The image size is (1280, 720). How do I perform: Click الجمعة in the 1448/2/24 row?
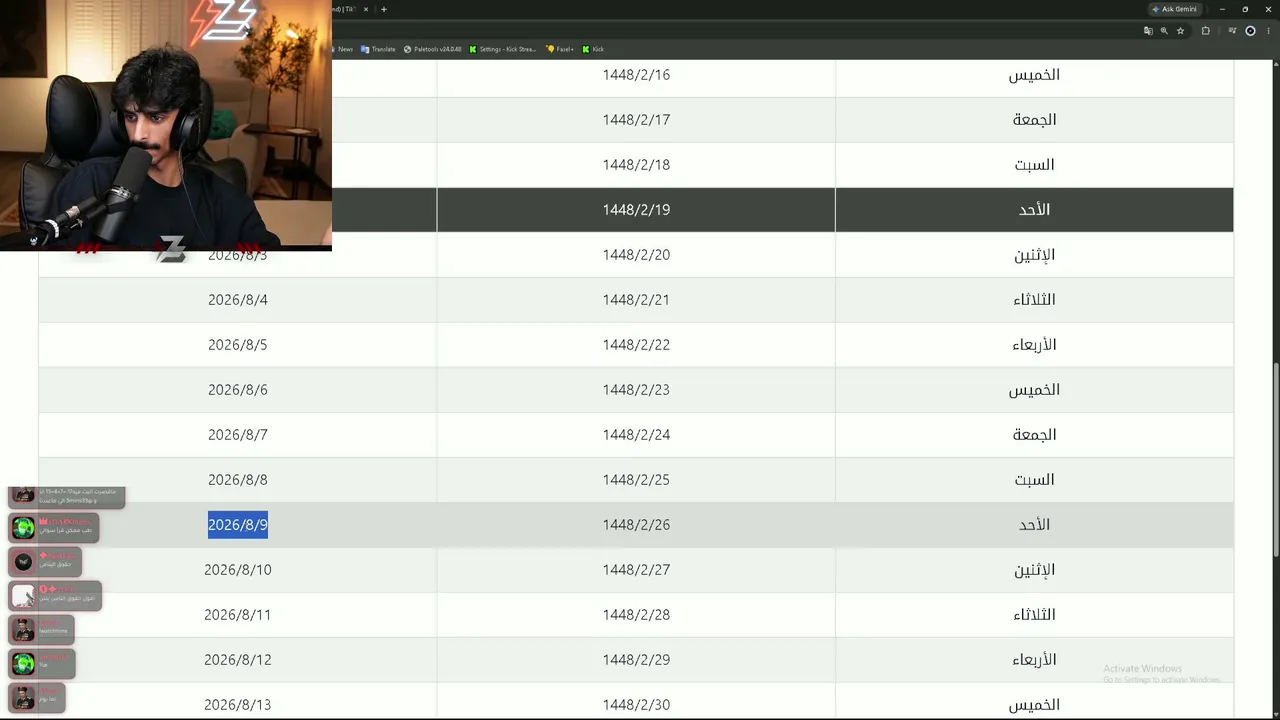[1034, 435]
